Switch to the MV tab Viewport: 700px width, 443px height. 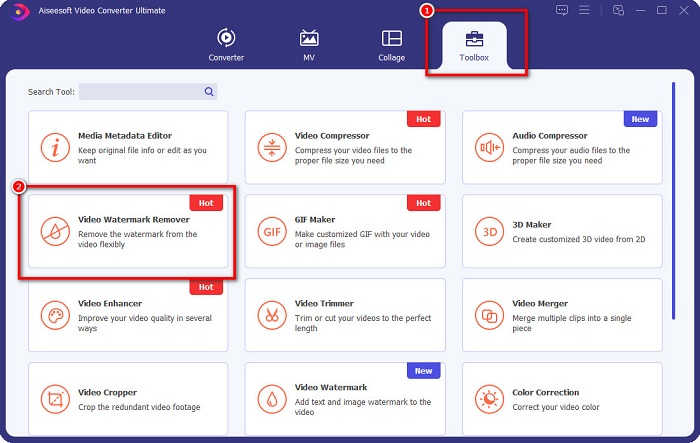309,45
